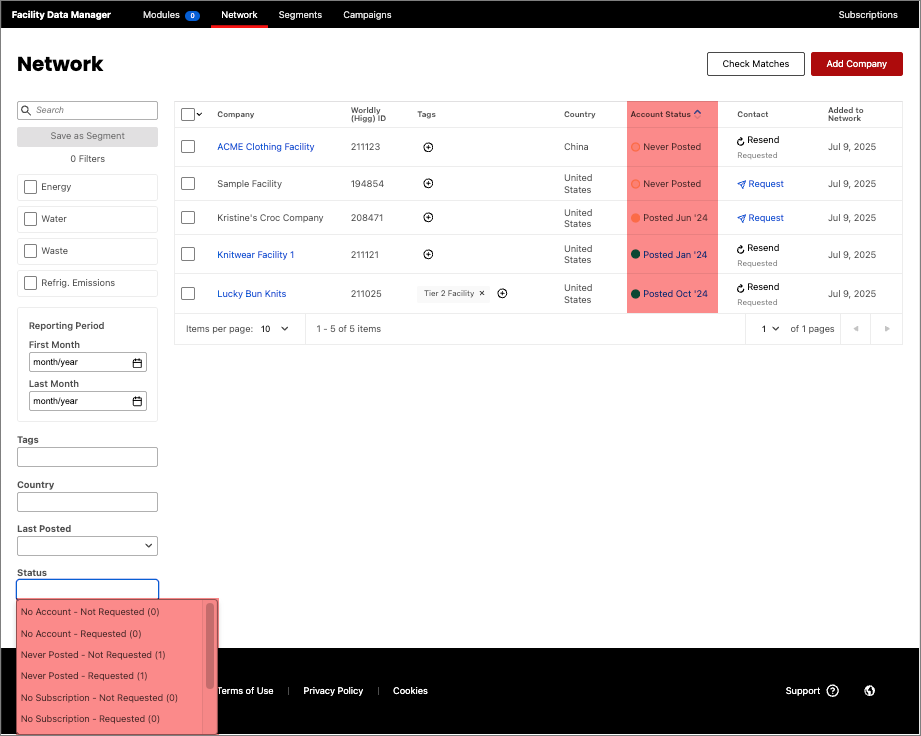Click the globe icon in the footer
The width and height of the screenshot is (921, 736).
(x=868, y=690)
